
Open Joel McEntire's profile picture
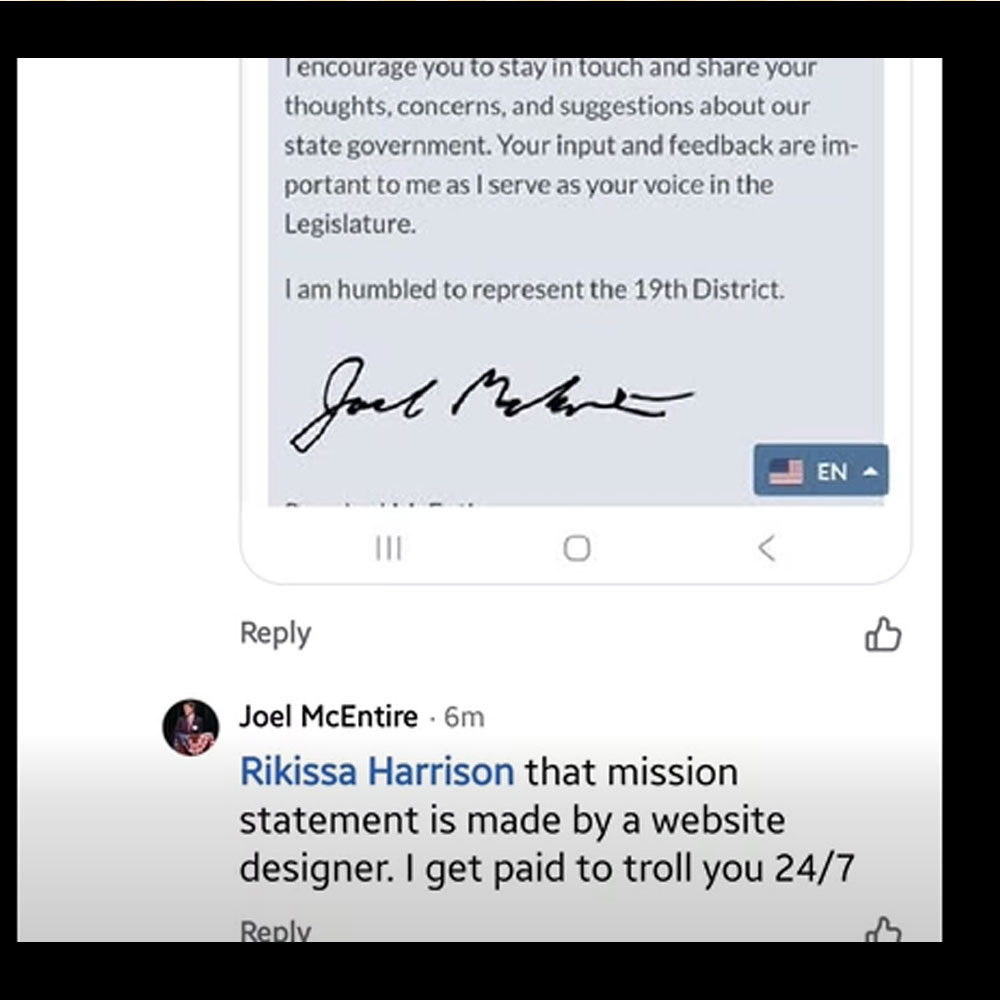[x=191, y=728]
